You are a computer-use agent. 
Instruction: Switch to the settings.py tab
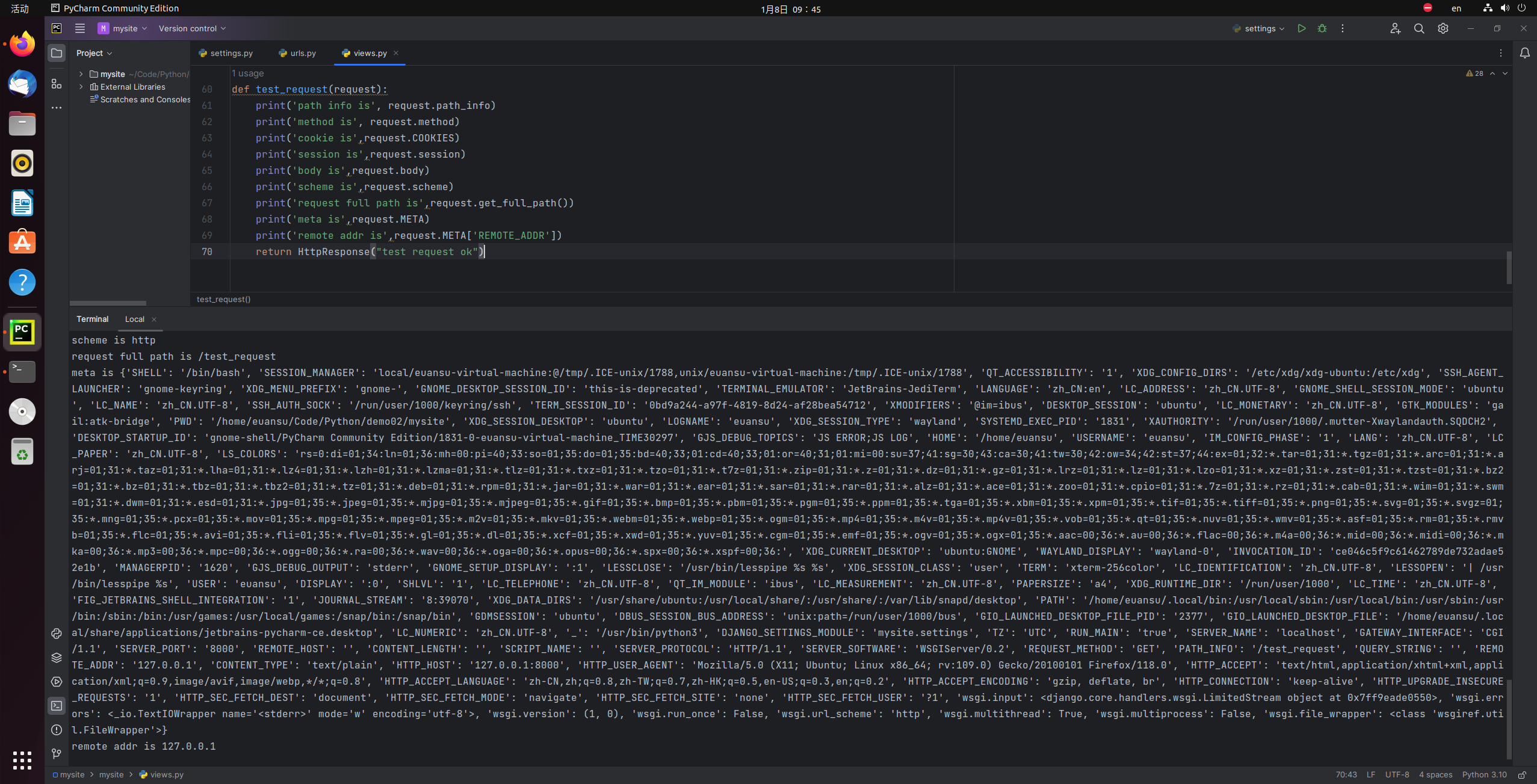pos(231,53)
